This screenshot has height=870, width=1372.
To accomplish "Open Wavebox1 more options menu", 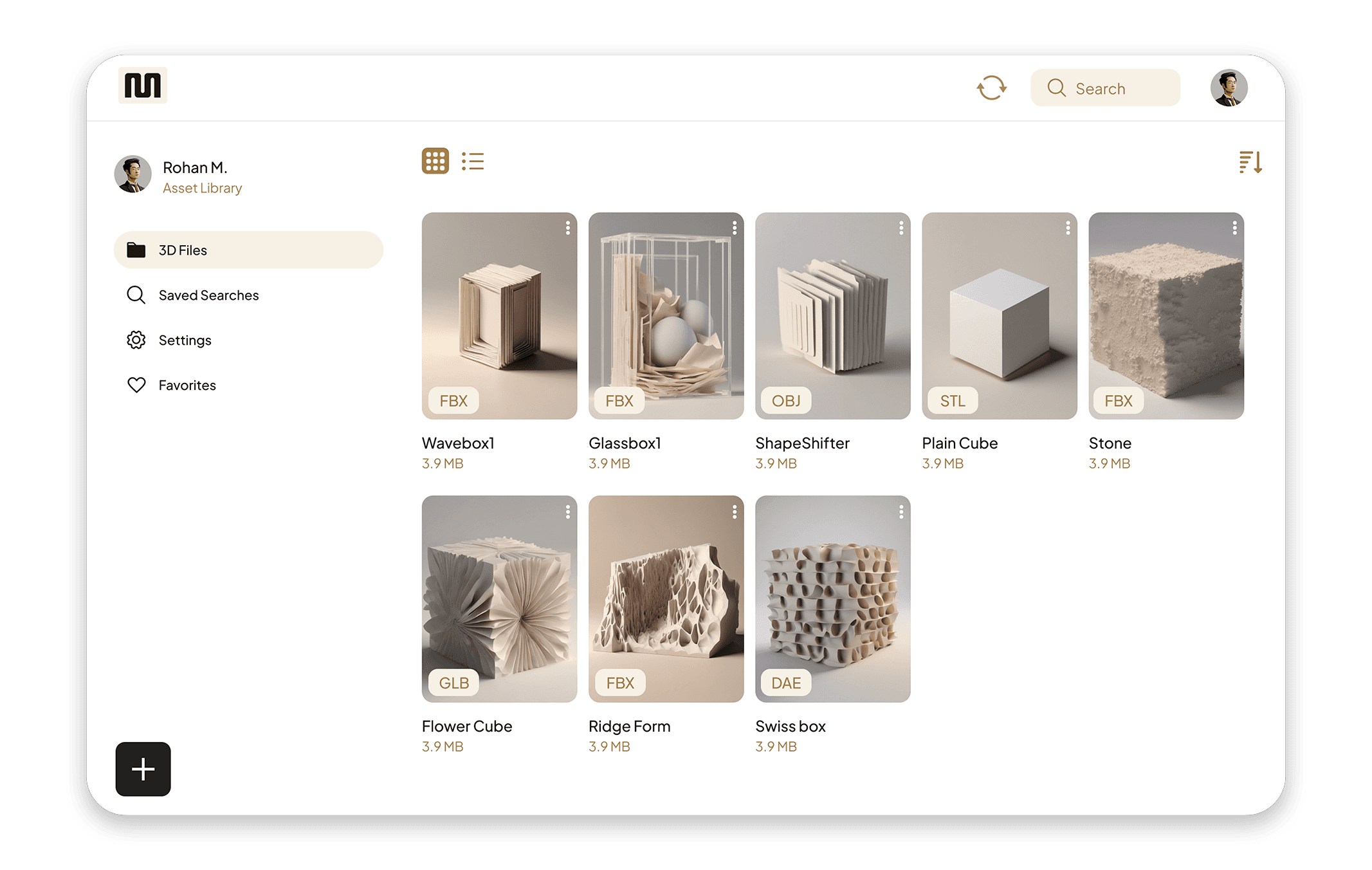I will click(567, 228).
